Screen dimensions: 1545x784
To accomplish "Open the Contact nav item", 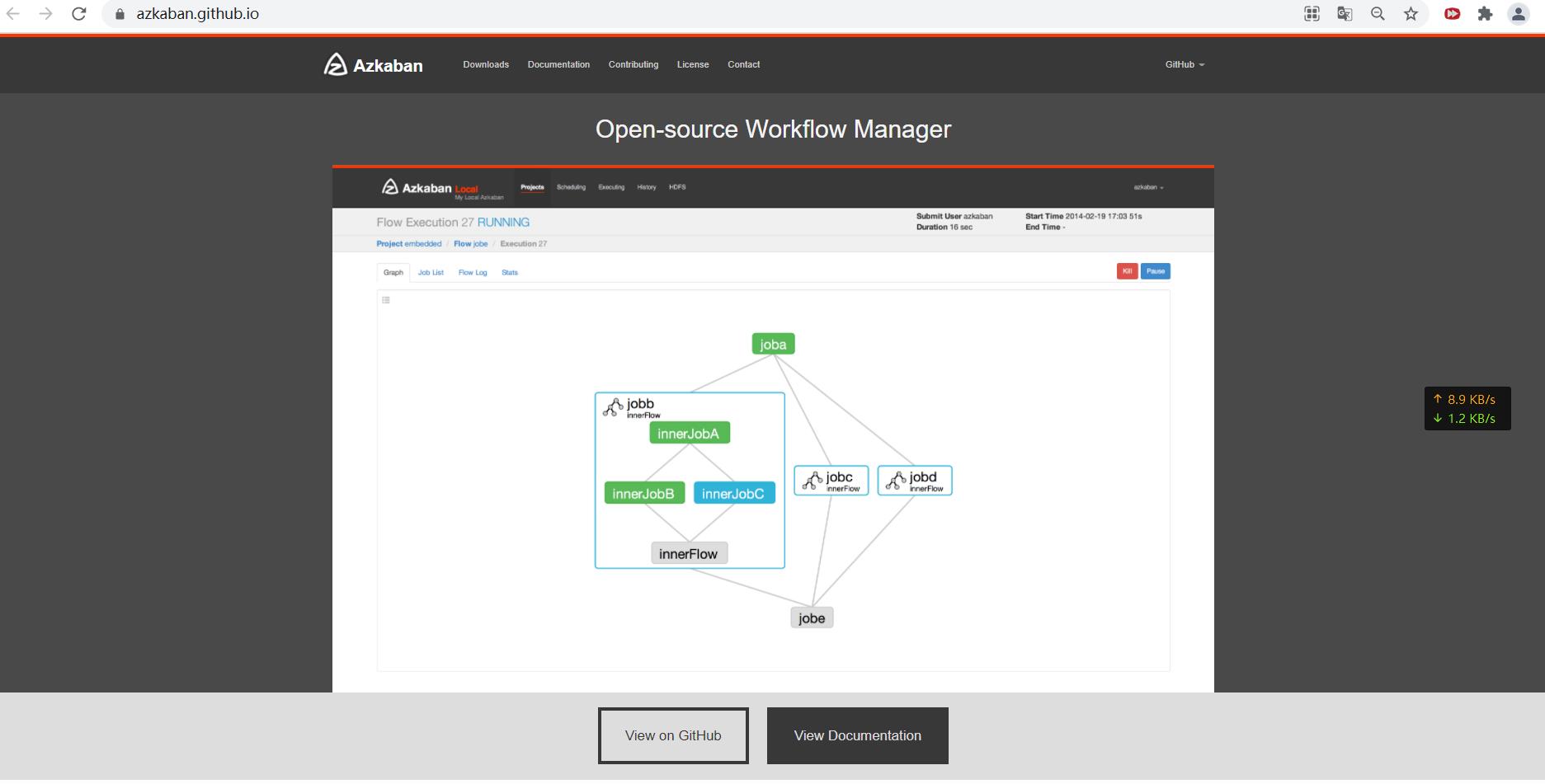I will 743,64.
